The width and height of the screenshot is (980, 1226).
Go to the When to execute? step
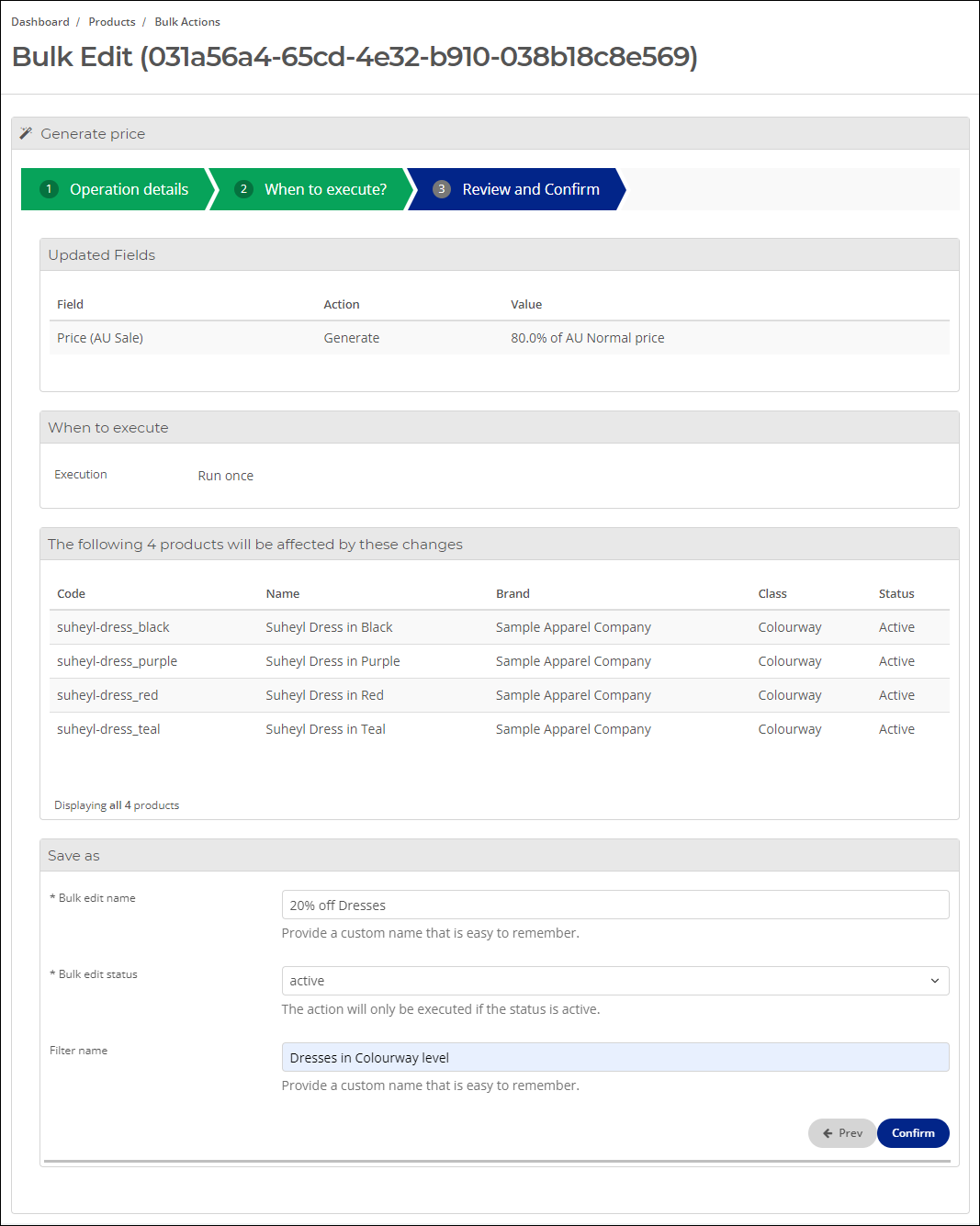(312, 189)
